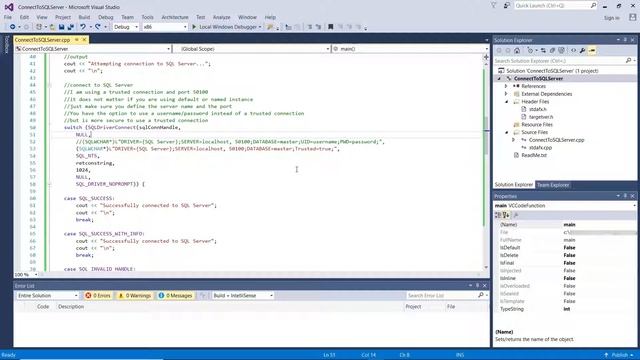Click the Collapse All icon in Solution Explorer
Viewport: 640px width, 360px height.
pyautogui.click(x=552, y=51)
